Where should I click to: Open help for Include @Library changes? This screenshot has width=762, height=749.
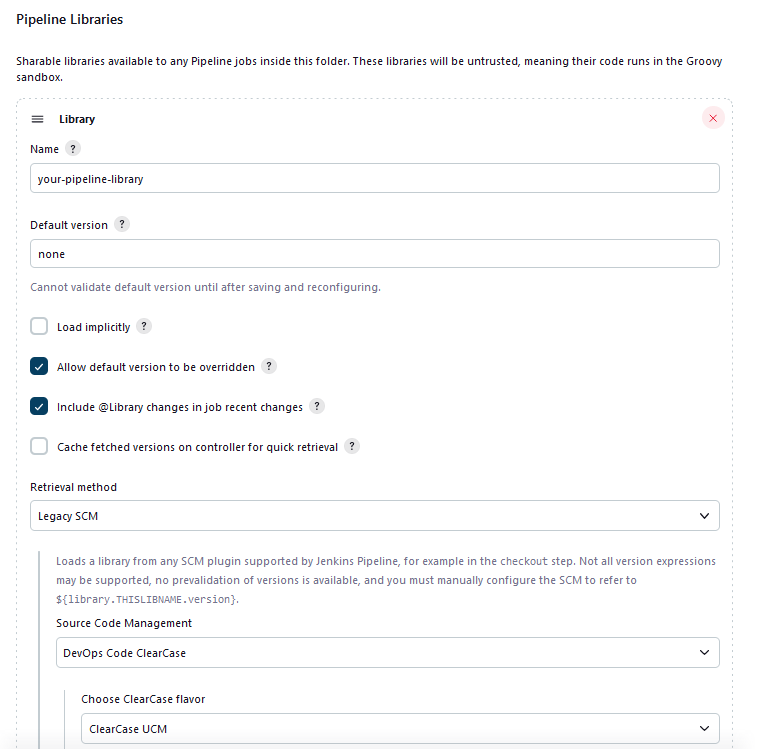[x=317, y=407]
